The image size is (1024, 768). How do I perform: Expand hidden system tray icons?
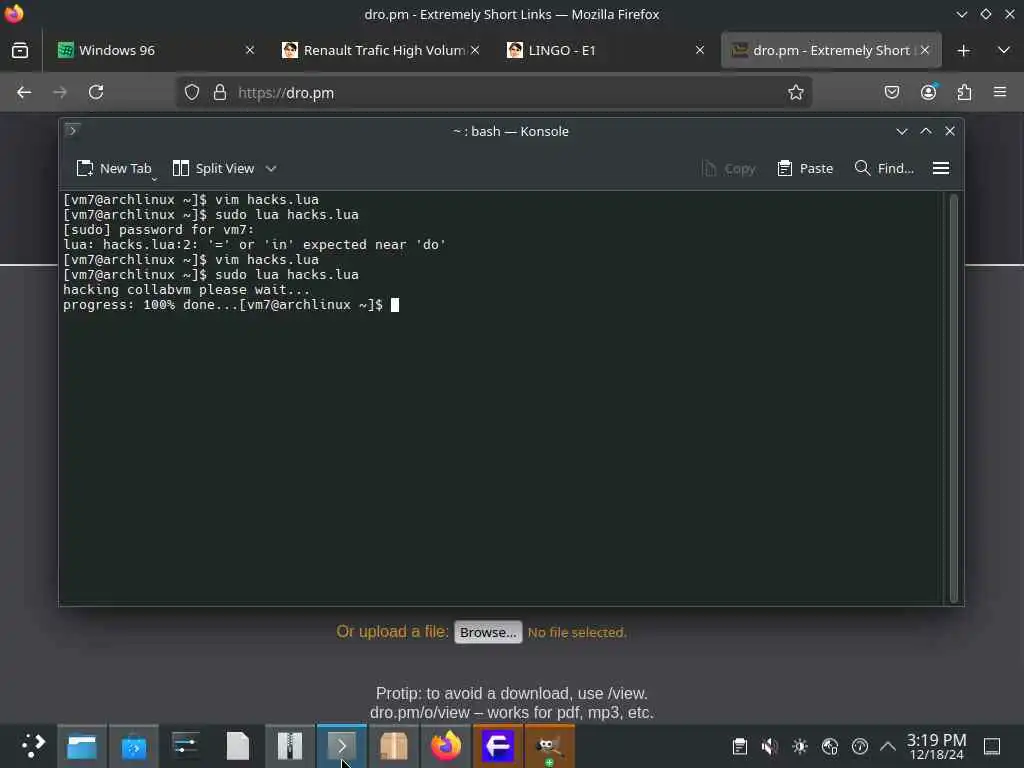point(888,746)
